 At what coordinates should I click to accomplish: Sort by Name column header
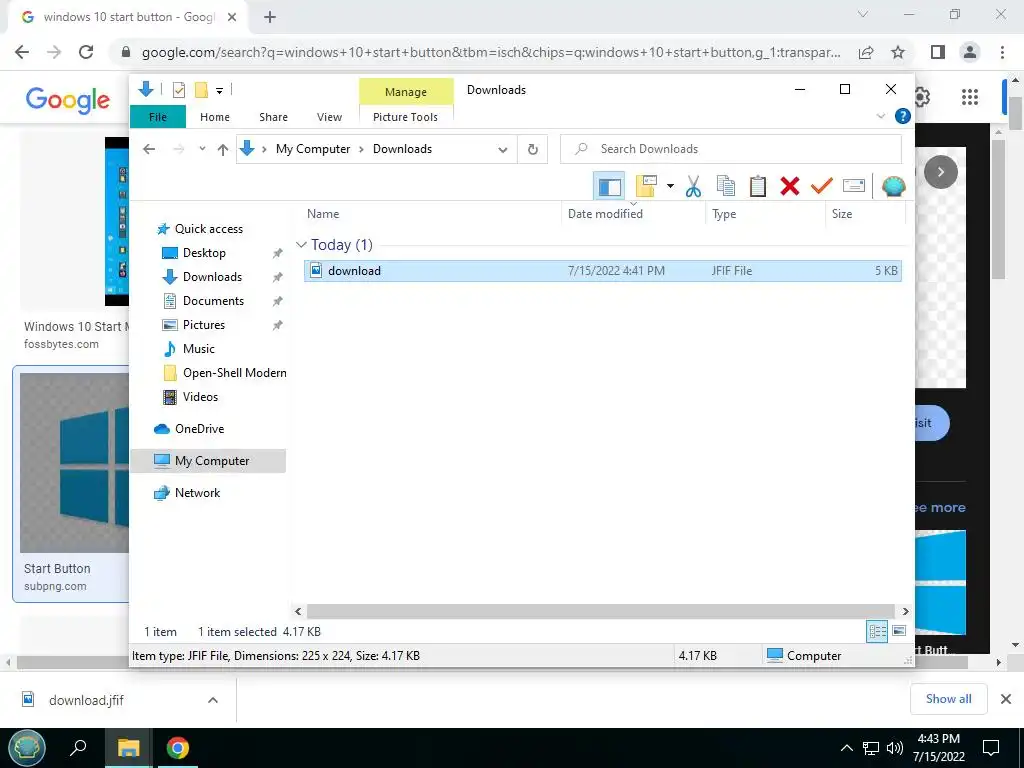(323, 214)
